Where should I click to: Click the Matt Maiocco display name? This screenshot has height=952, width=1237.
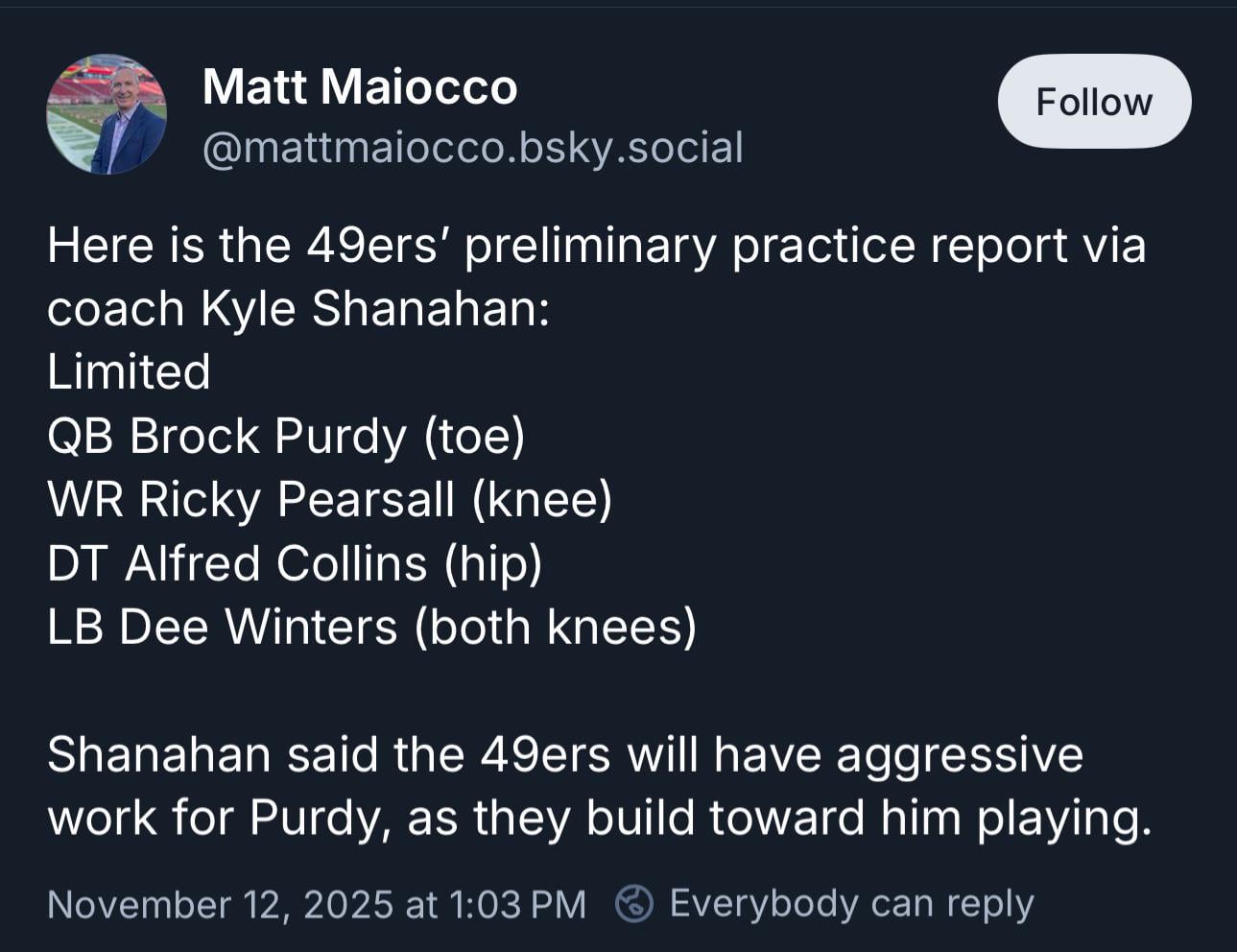click(x=359, y=85)
